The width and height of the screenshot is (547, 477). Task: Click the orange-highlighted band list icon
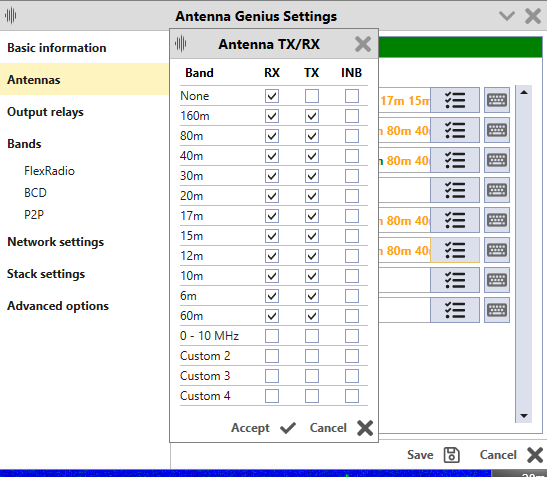(455, 250)
